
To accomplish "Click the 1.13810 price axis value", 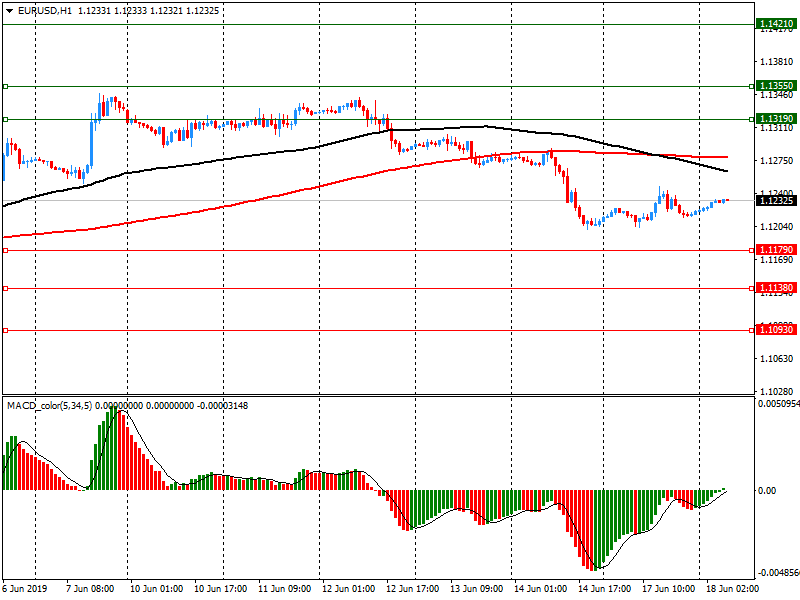I will point(777,62).
